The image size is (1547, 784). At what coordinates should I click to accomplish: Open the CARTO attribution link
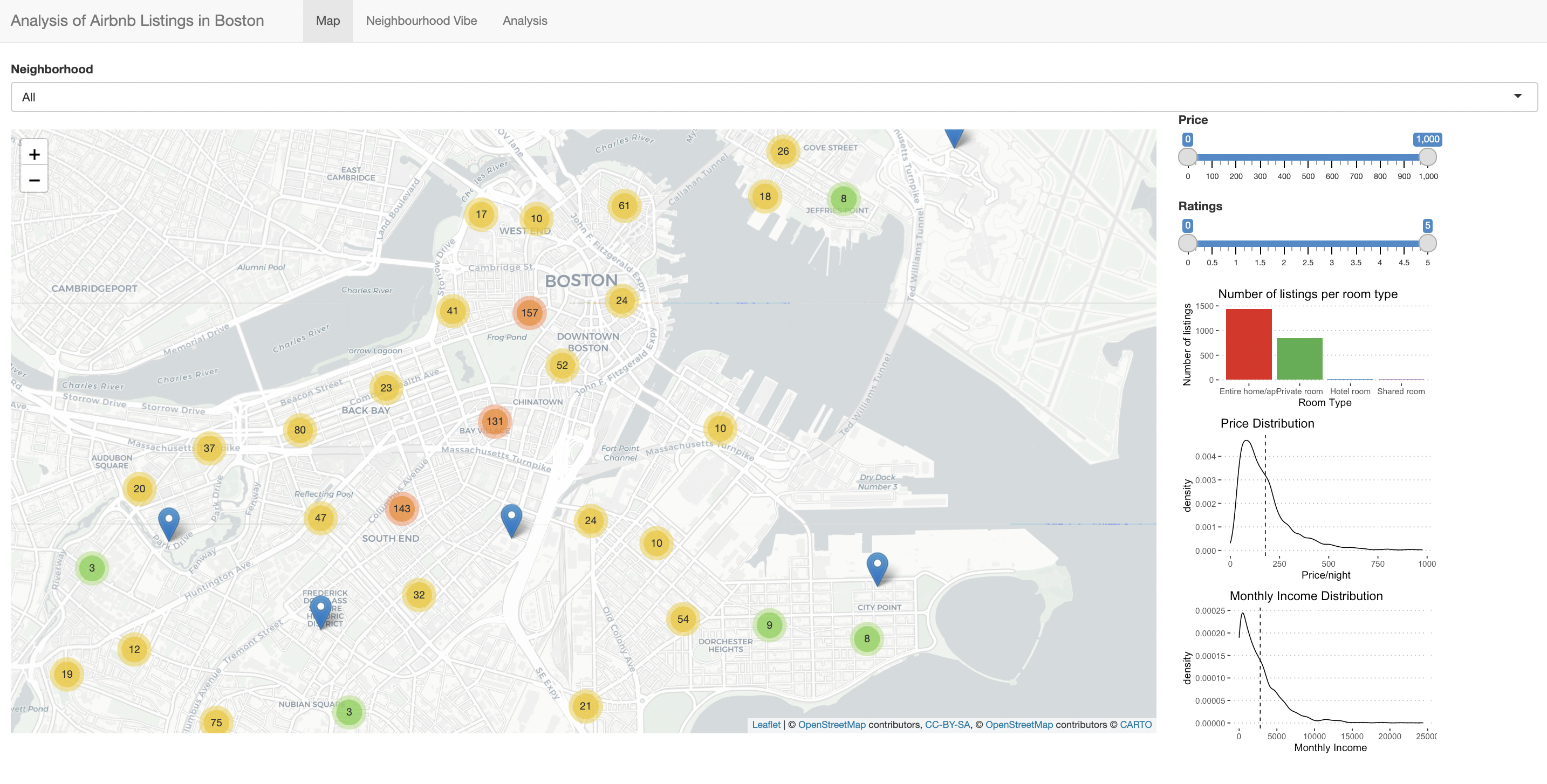coord(1135,725)
